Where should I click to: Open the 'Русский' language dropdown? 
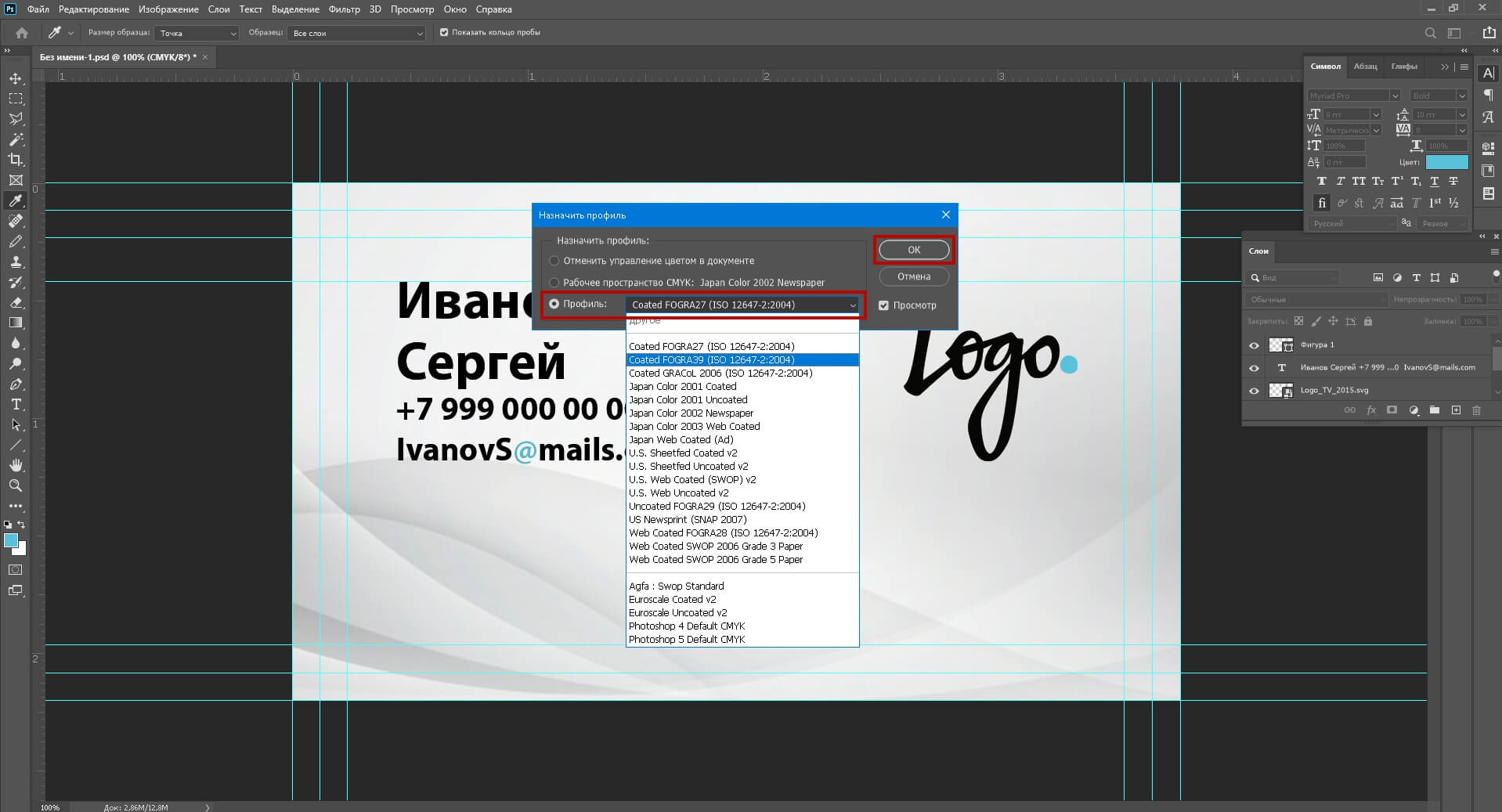click(1353, 224)
